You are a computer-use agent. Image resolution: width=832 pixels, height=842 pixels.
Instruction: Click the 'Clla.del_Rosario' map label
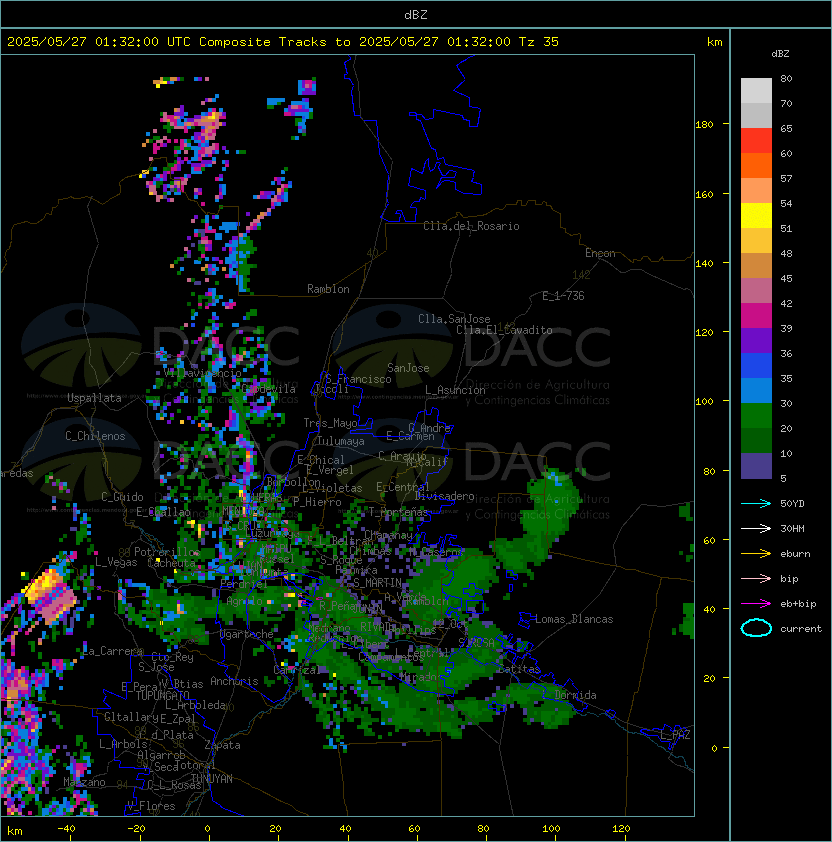(471, 226)
